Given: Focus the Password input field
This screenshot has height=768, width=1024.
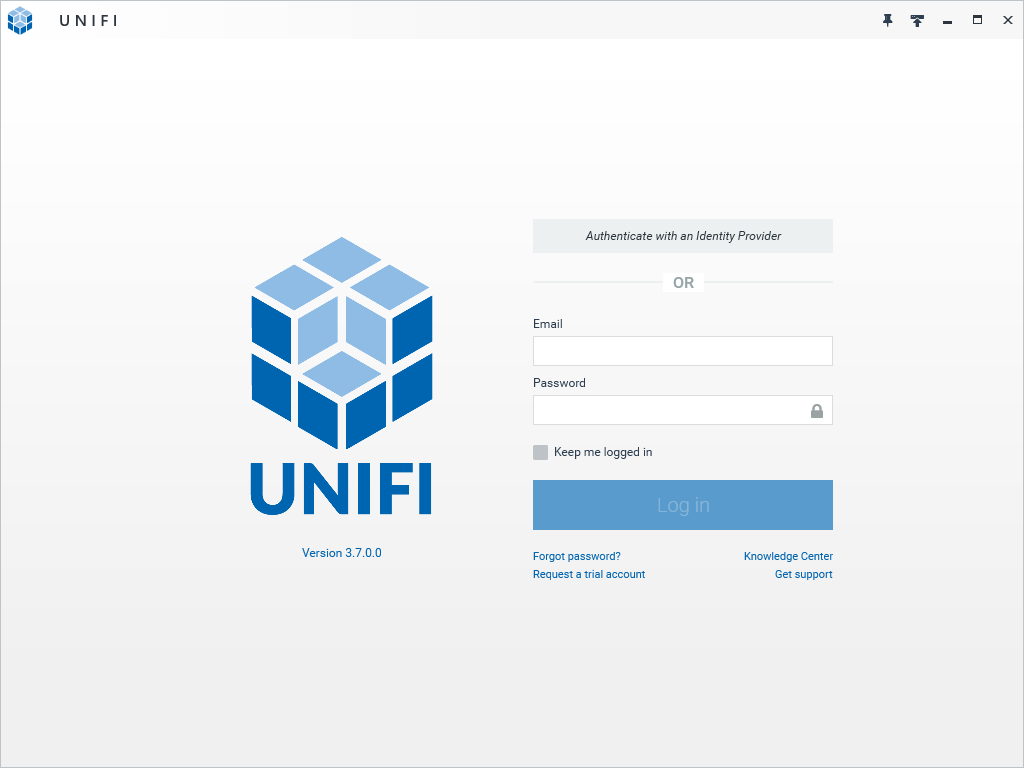Looking at the screenshot, I should point(682,410).
